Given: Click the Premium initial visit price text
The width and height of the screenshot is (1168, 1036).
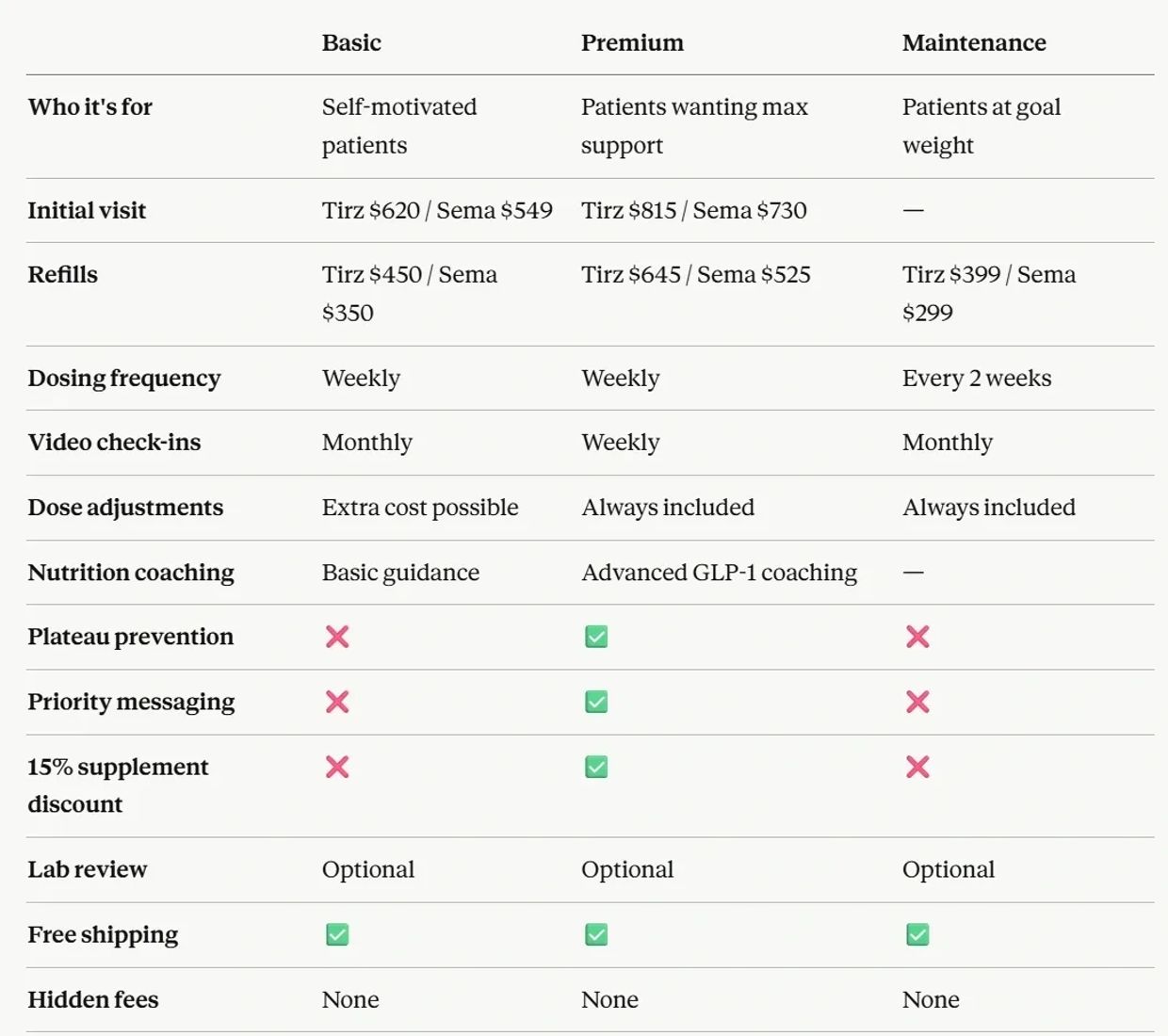Looking at the screenshot, I should click(694, 210).
